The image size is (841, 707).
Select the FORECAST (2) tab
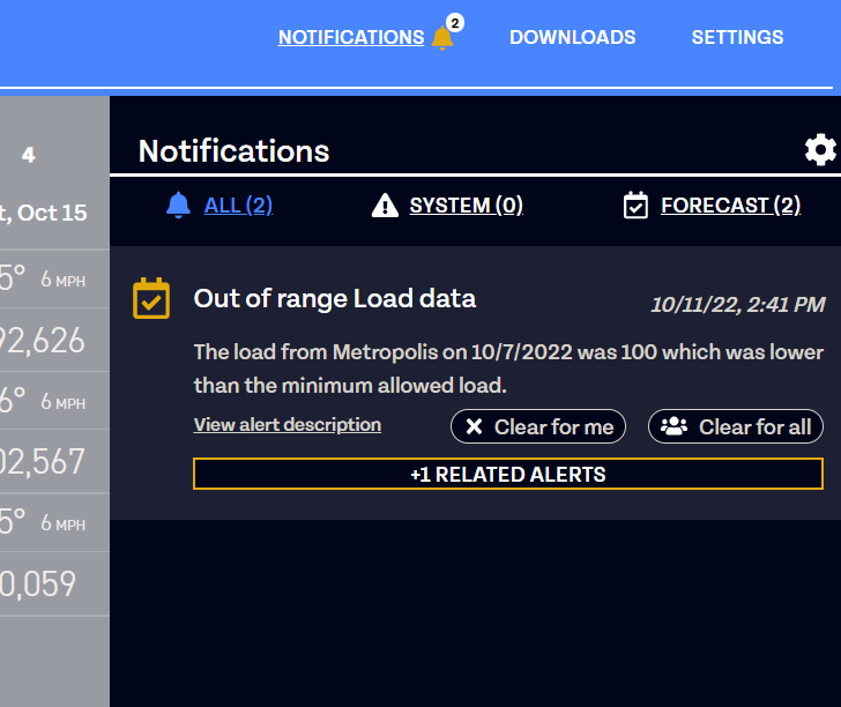coord(731,205)
